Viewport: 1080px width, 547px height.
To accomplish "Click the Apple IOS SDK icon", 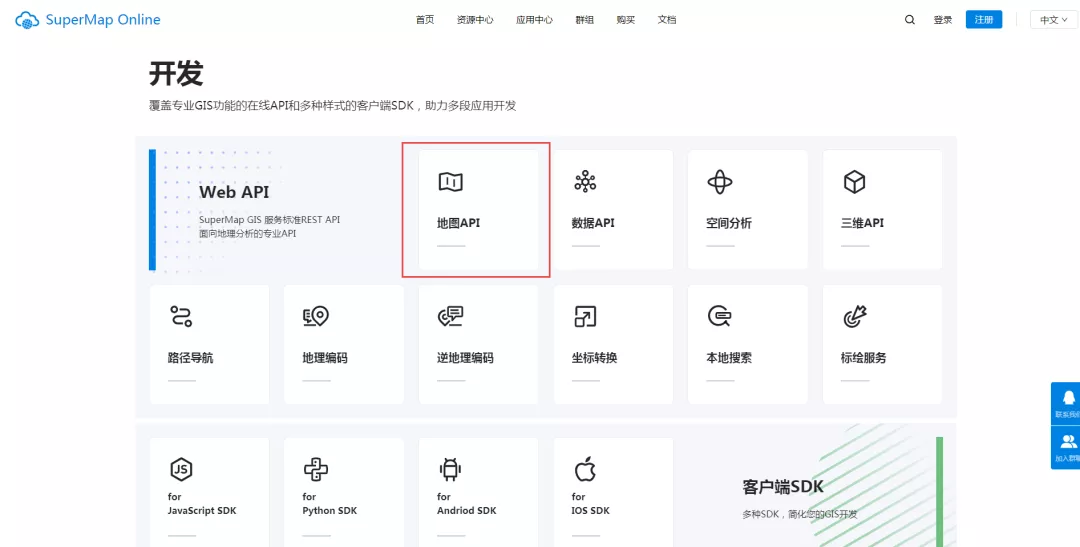I will click(x=585, y=469).
